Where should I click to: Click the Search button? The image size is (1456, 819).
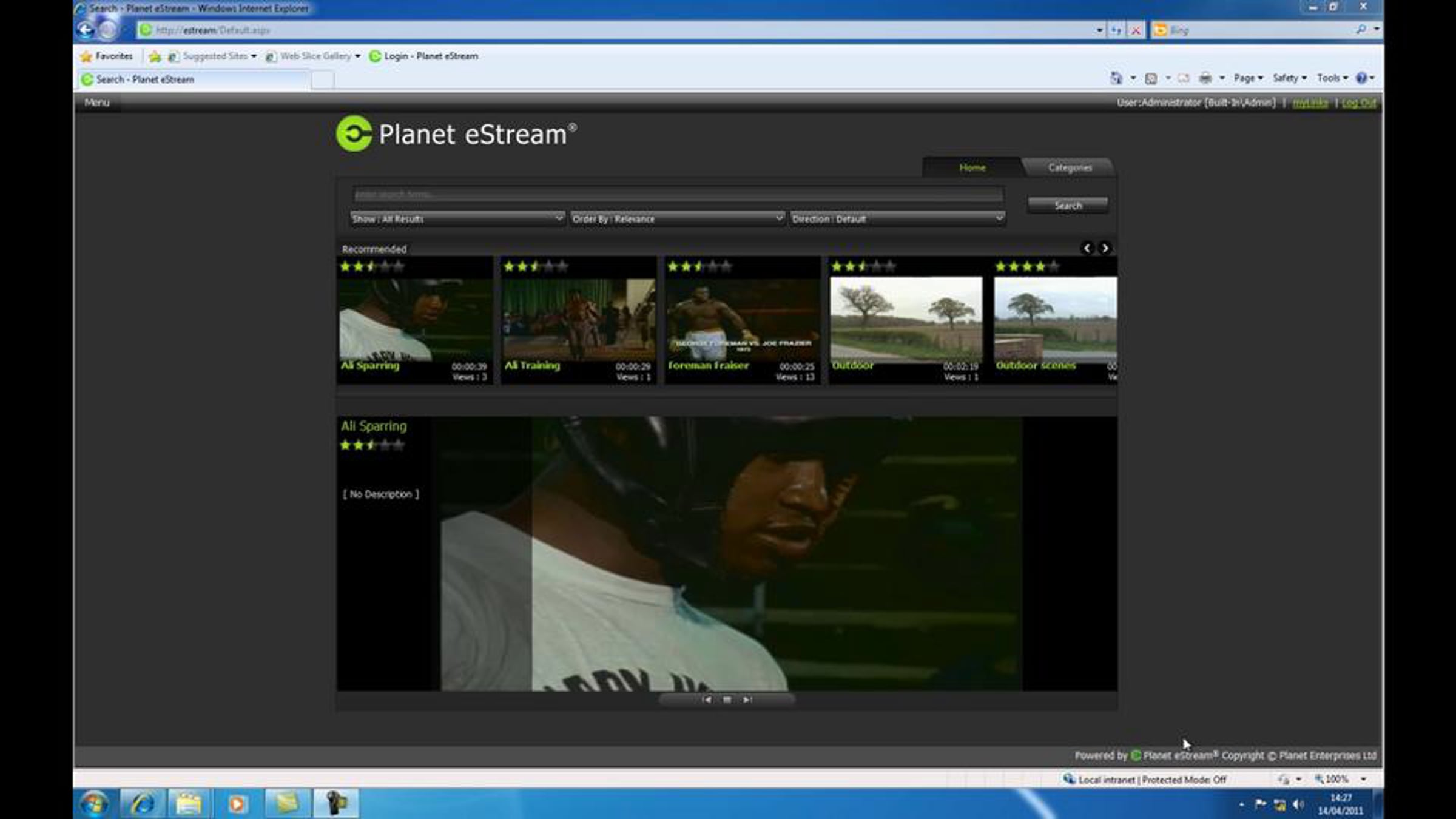tap(1068, 205)
